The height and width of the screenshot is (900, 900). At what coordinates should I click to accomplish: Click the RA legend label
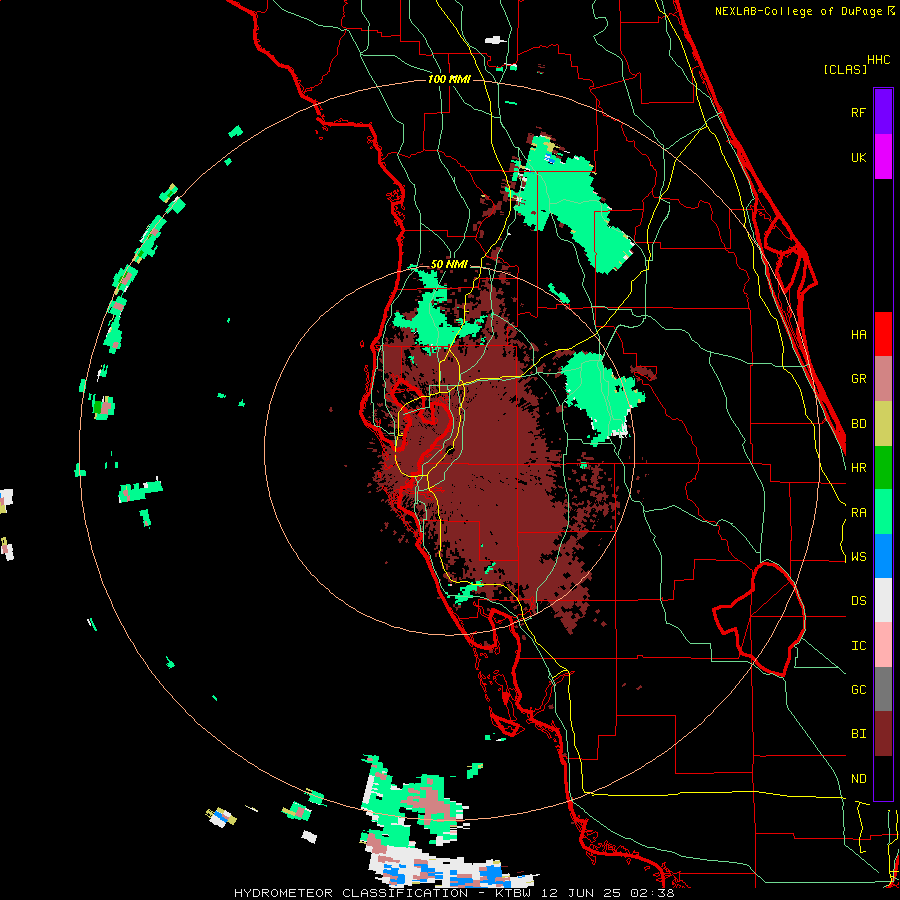(858, 513)
